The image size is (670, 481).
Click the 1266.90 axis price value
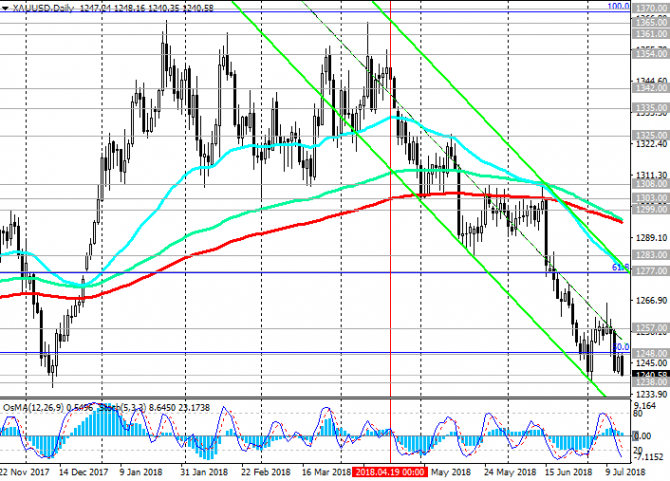coord(651,301)
